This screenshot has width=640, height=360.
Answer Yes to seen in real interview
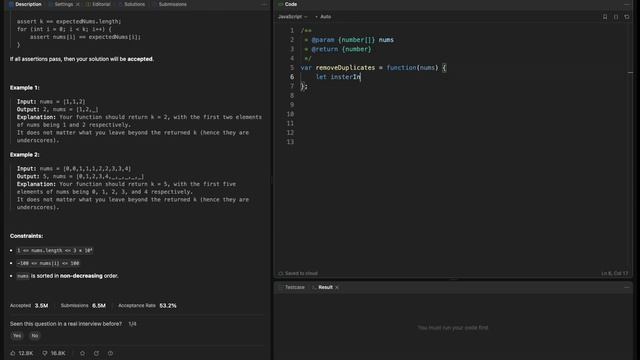(x=17, y=336)
